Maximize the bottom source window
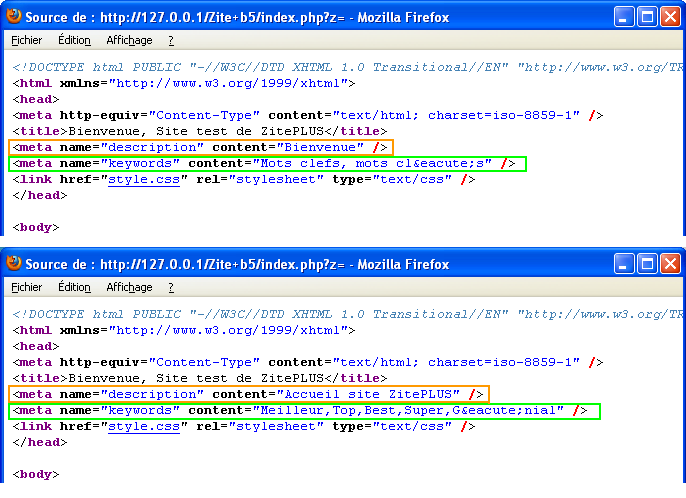Image resolution: width=686 pixels, height=498 pixels. (647, 264)
